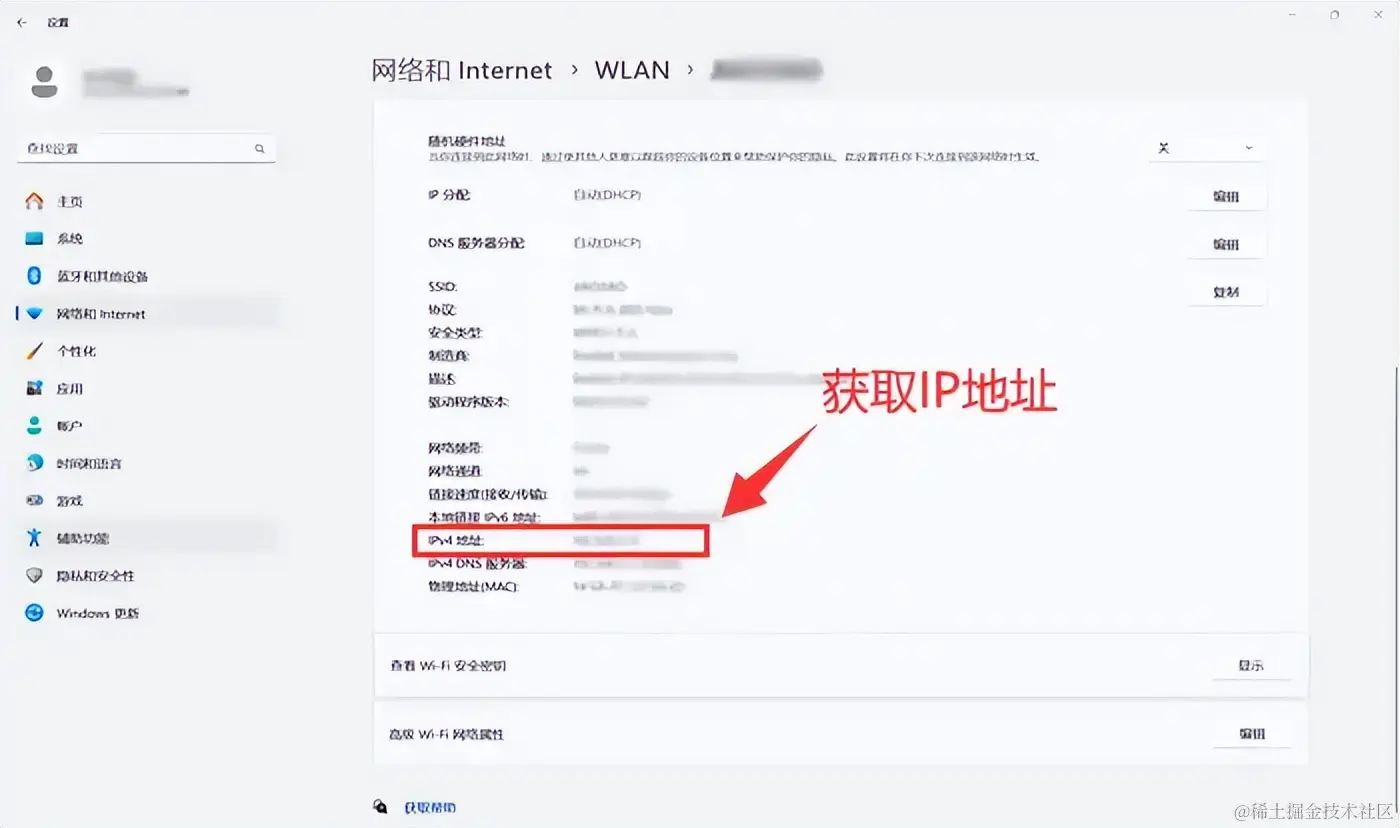The width and height of the screenshot is (1400, 828).
Task: Click the WLAN breadcrumb item
Action: point(632,70)
